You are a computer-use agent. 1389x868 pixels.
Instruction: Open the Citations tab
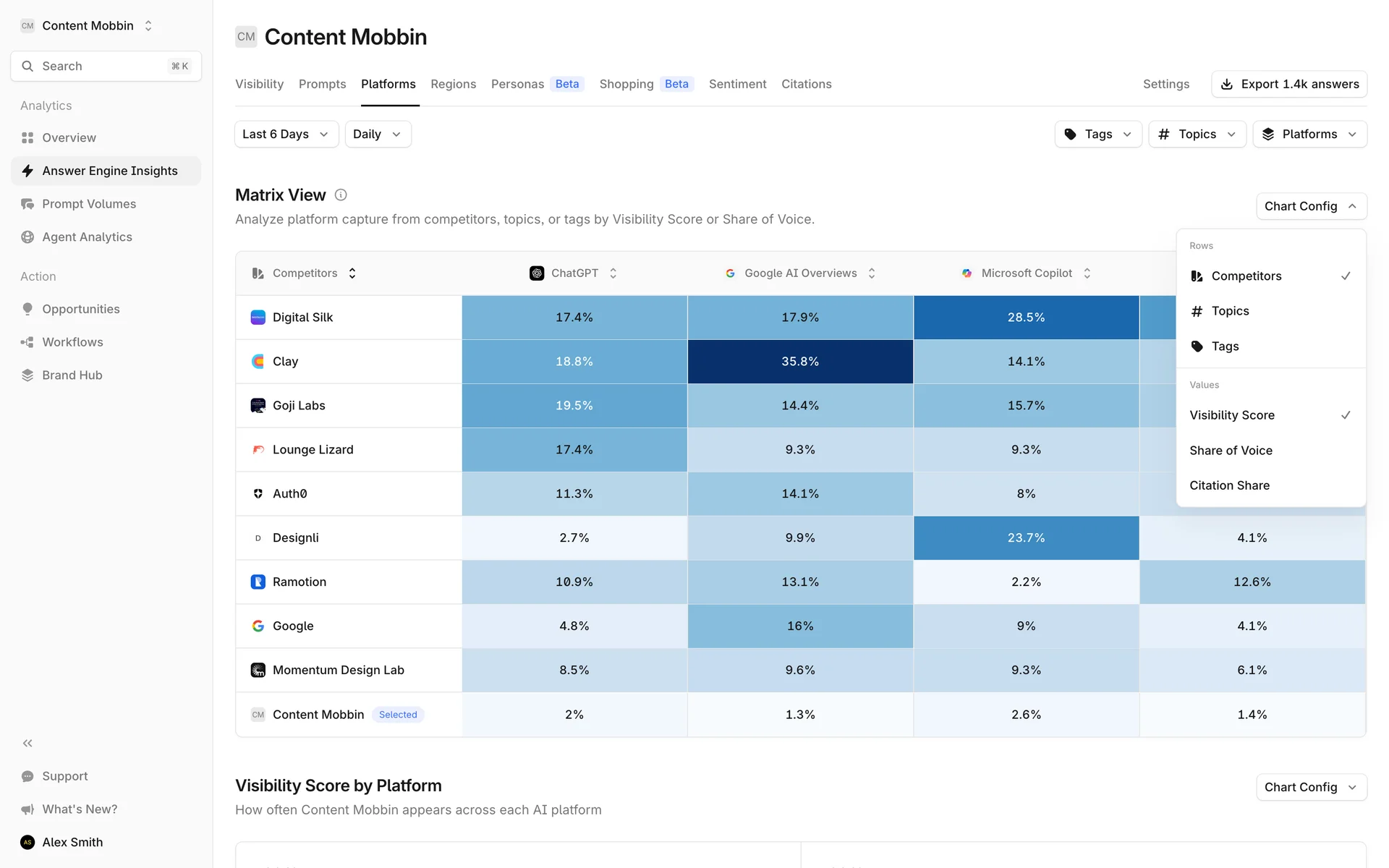click(806, 84)
